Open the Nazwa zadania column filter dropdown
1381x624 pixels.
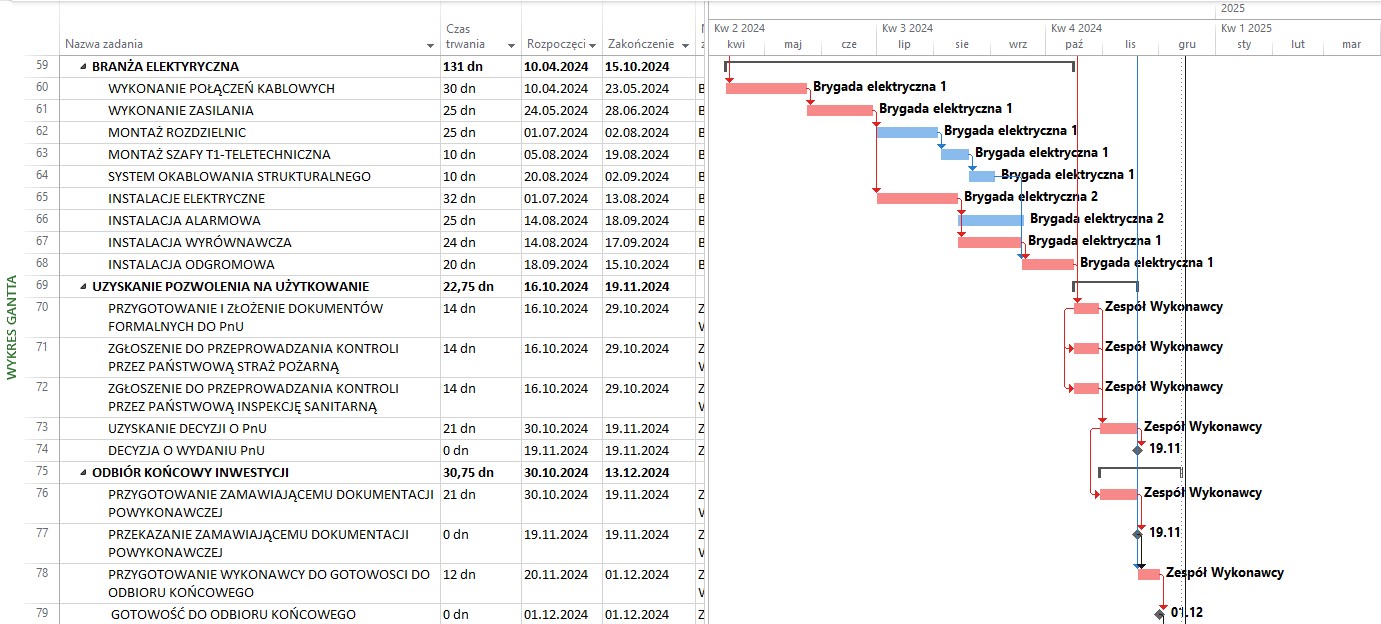click(x=431, y=45)
